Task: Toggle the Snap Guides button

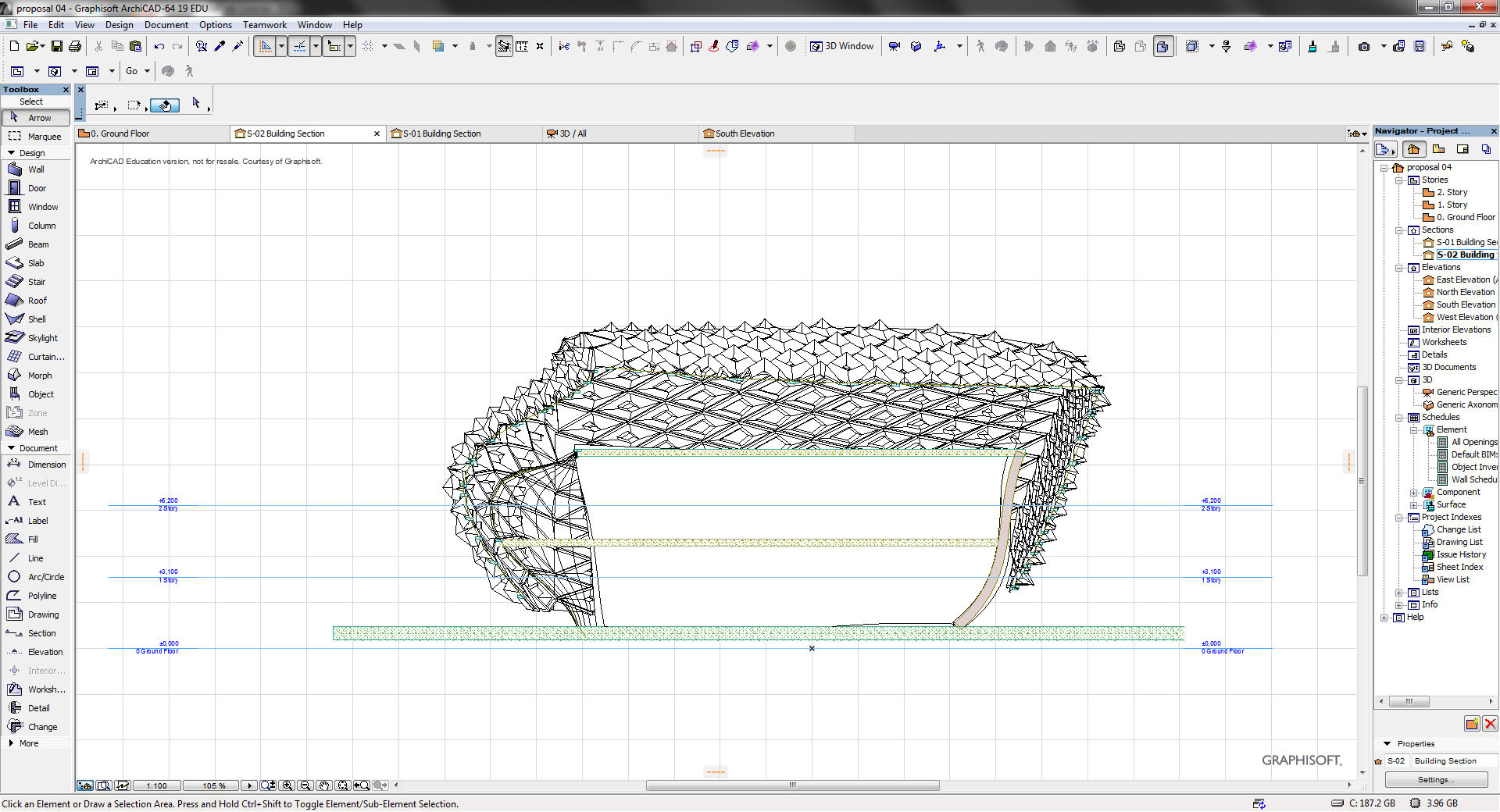Action: (299, 47)
